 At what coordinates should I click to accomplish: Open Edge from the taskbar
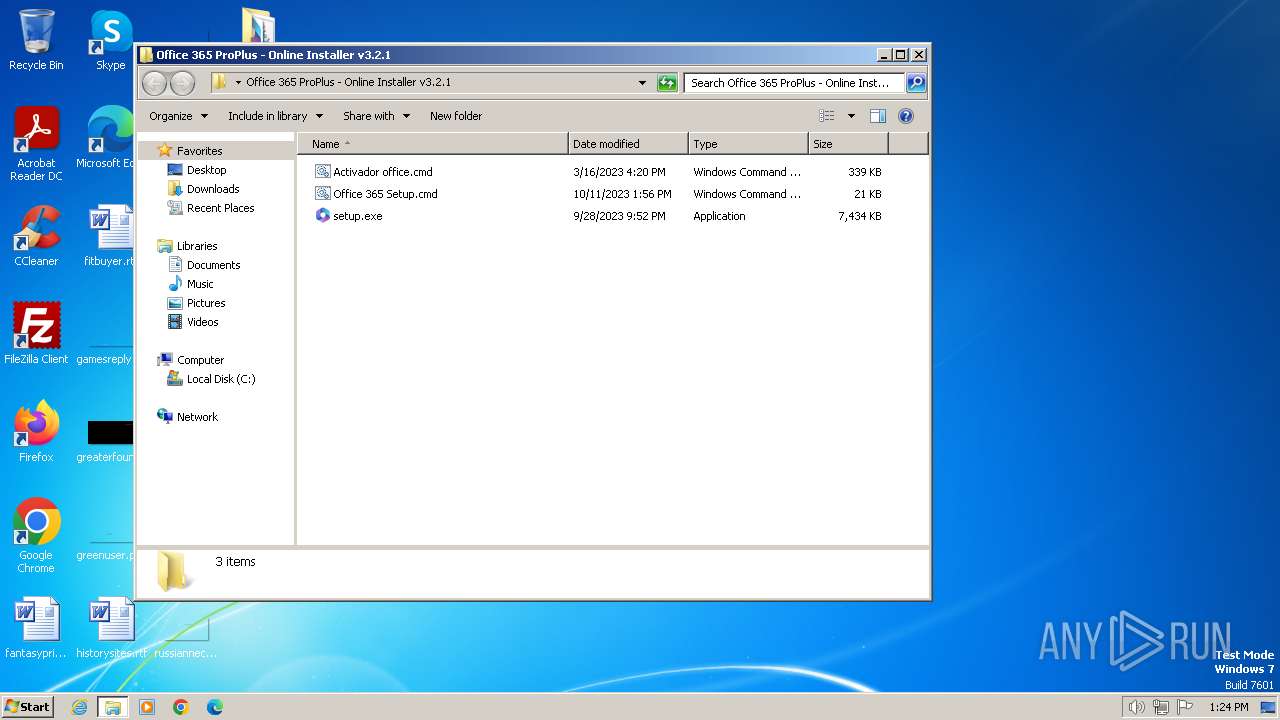215,707
